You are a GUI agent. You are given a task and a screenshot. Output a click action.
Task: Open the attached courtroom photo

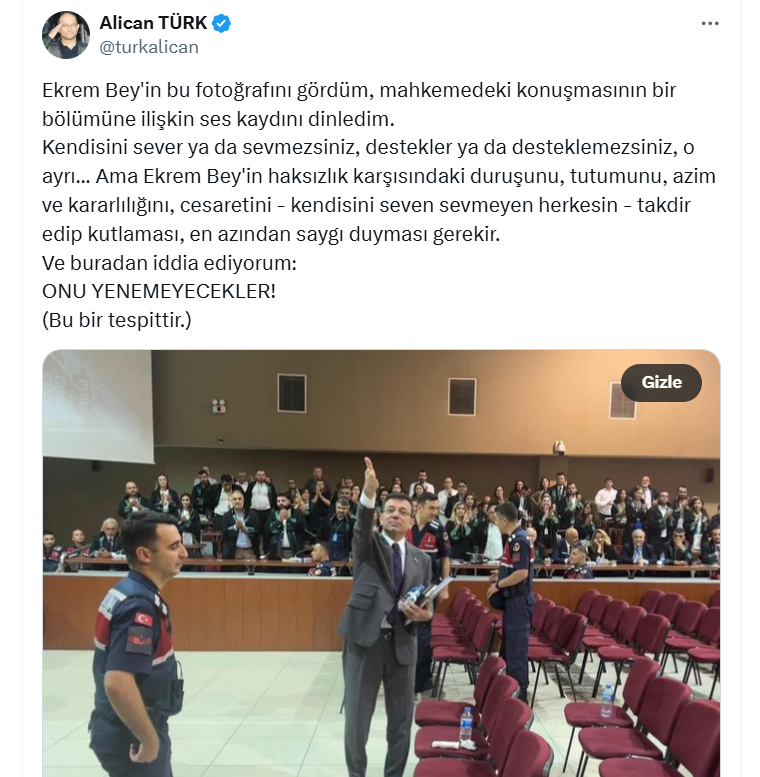381,563
